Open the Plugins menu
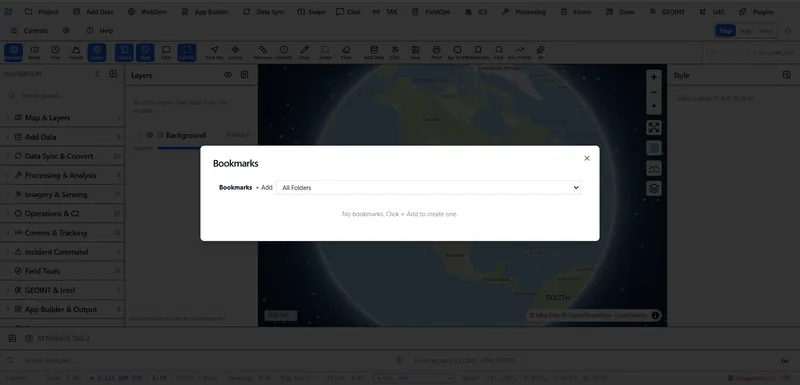Viewport: 800px width, 385px height. 757,12
